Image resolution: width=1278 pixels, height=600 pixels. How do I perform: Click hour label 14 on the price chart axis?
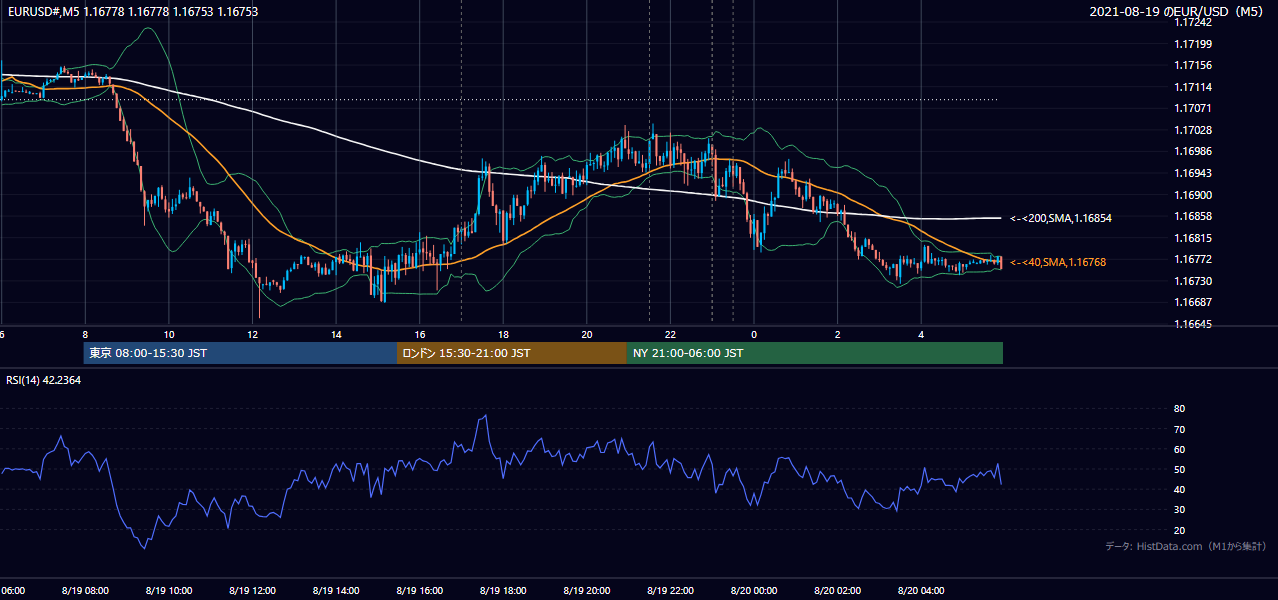pyautogui.click(x=336, y=334)
